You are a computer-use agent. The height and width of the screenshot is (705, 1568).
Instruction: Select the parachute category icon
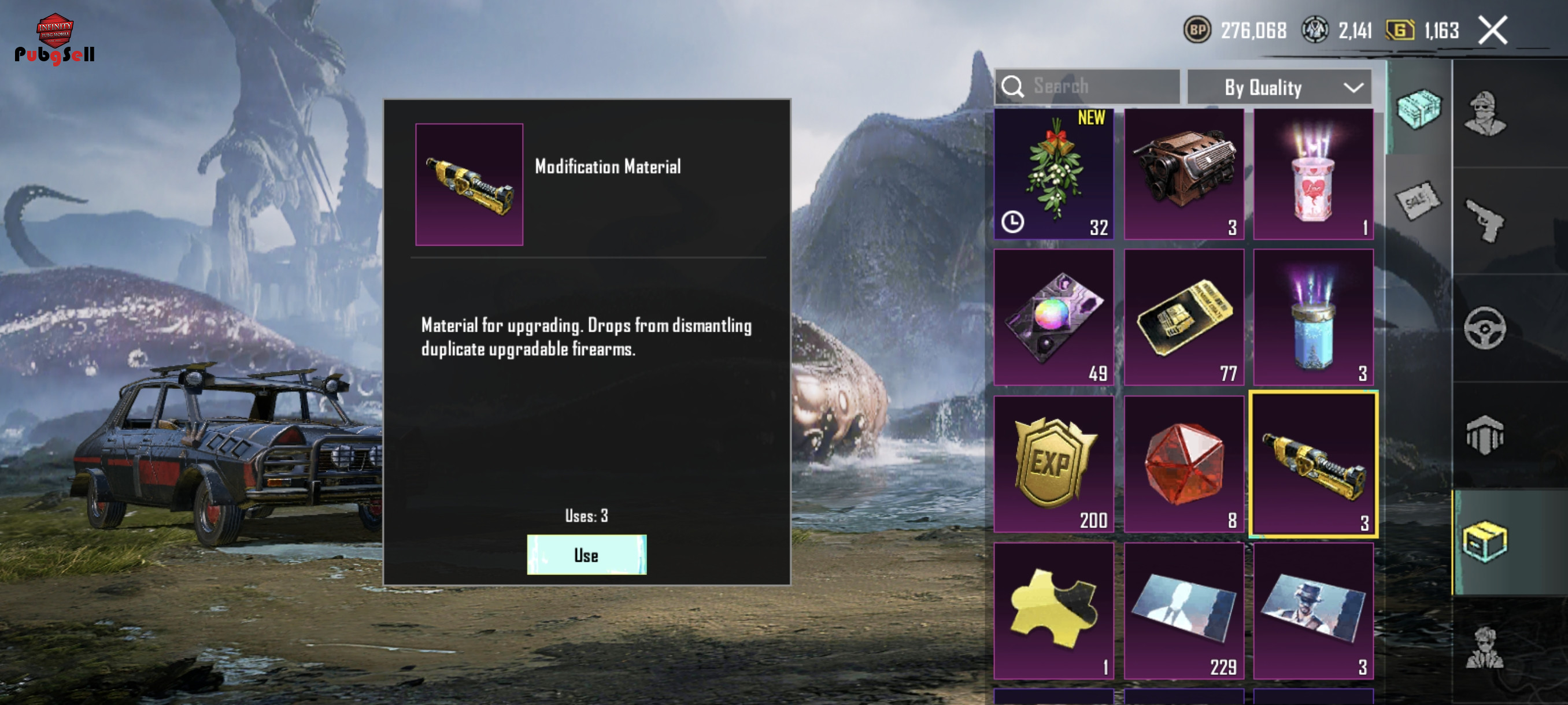point(1484,435)
